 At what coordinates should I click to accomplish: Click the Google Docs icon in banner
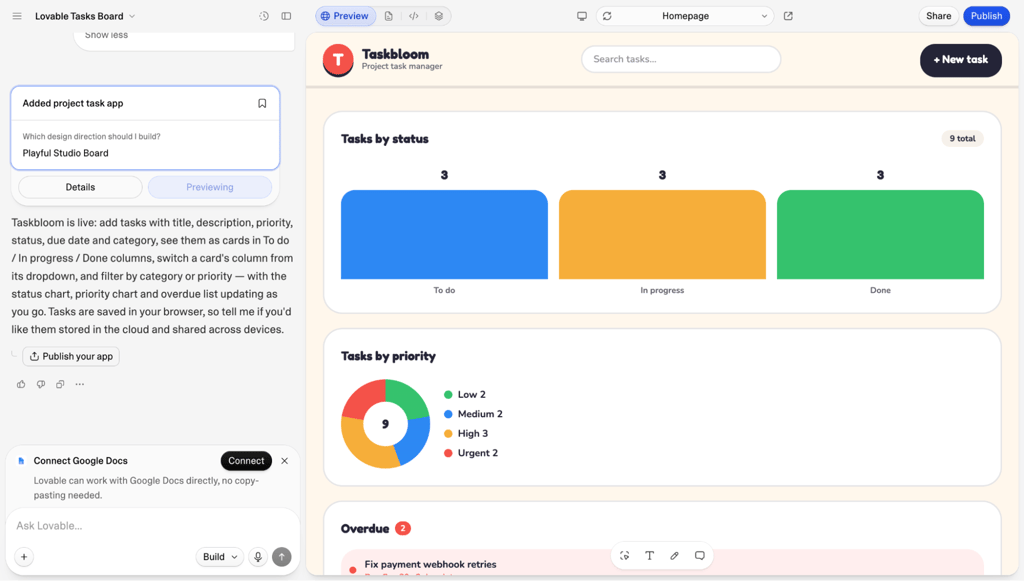coord(21,461)
